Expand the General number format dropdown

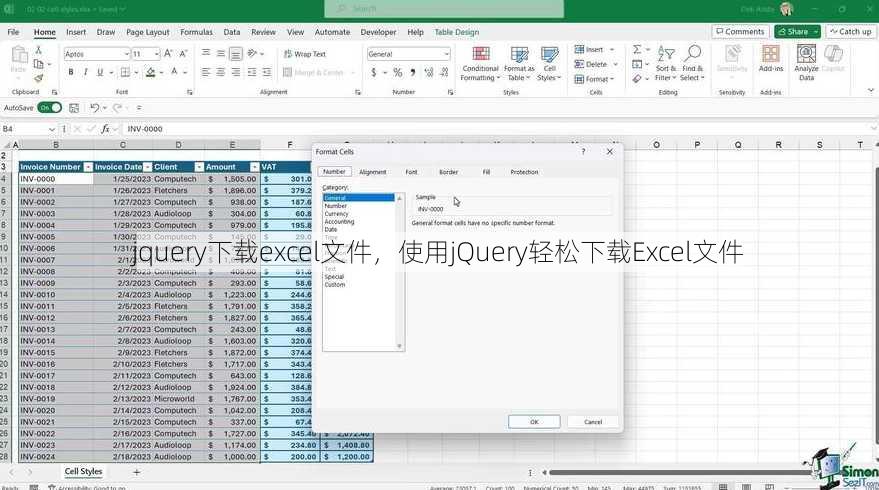click(x=446, y=54)
